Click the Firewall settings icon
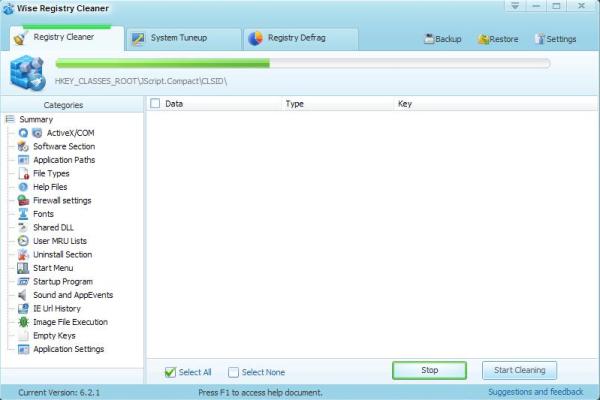 pos(23,201)
